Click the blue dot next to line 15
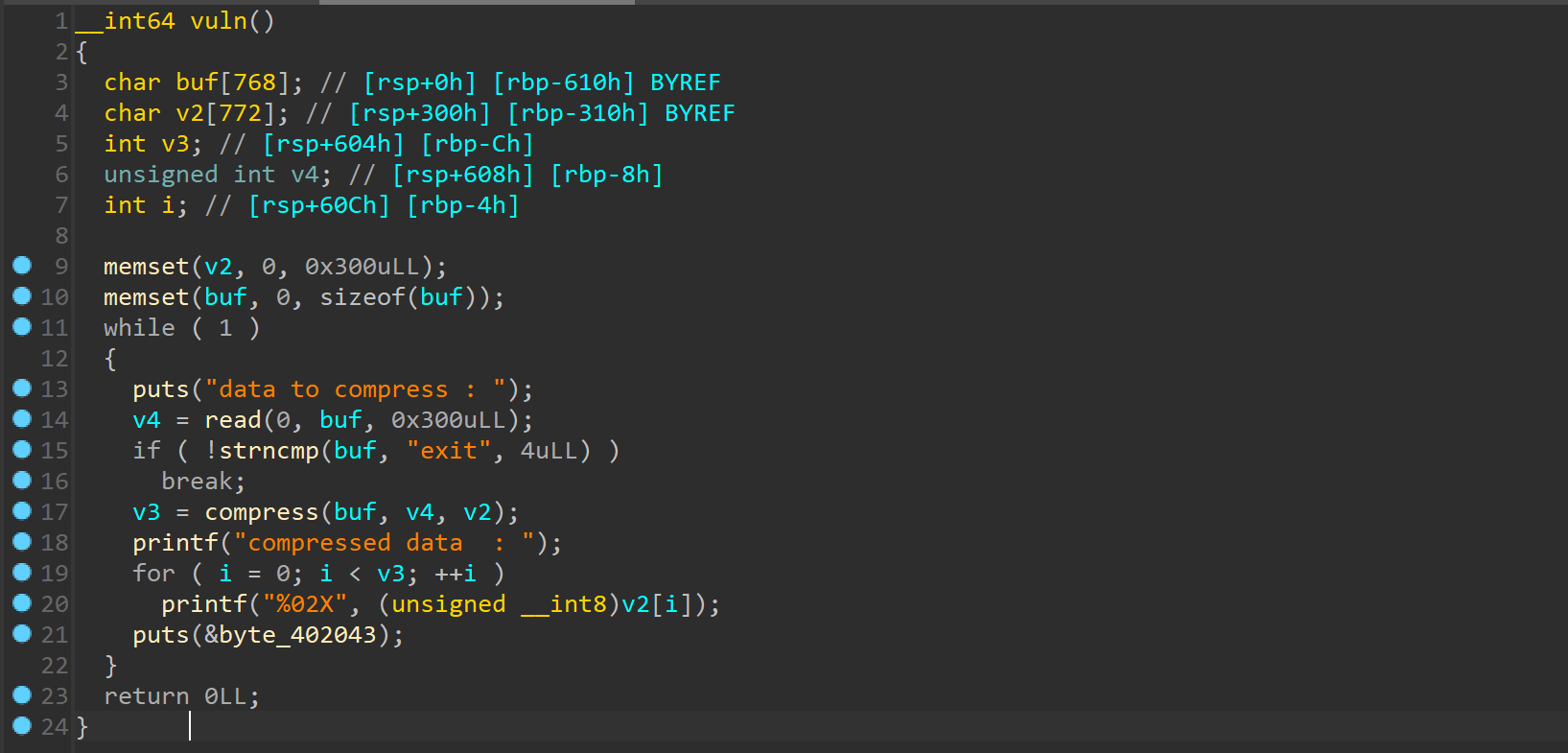1568x753 pixels. coord(22,450)
